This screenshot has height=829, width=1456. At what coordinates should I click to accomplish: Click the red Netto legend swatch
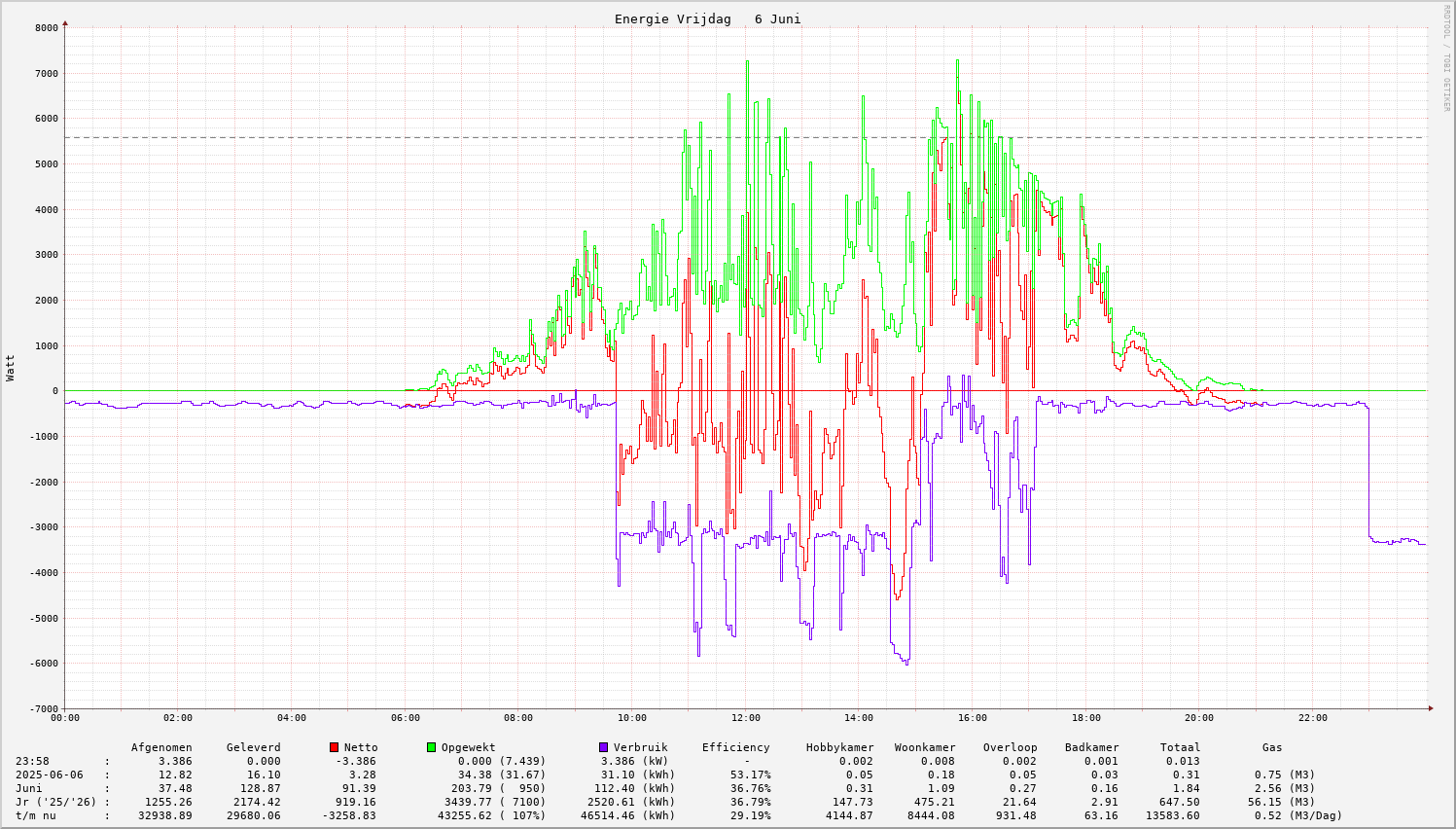[x=335, y=747]
